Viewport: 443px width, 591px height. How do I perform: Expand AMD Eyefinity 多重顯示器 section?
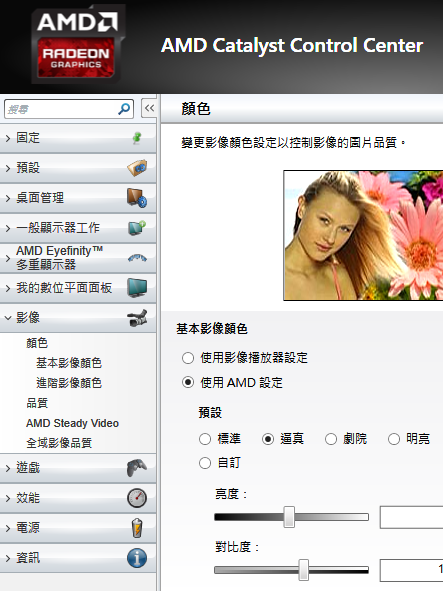pyautogui.click(x=78, y=258)
